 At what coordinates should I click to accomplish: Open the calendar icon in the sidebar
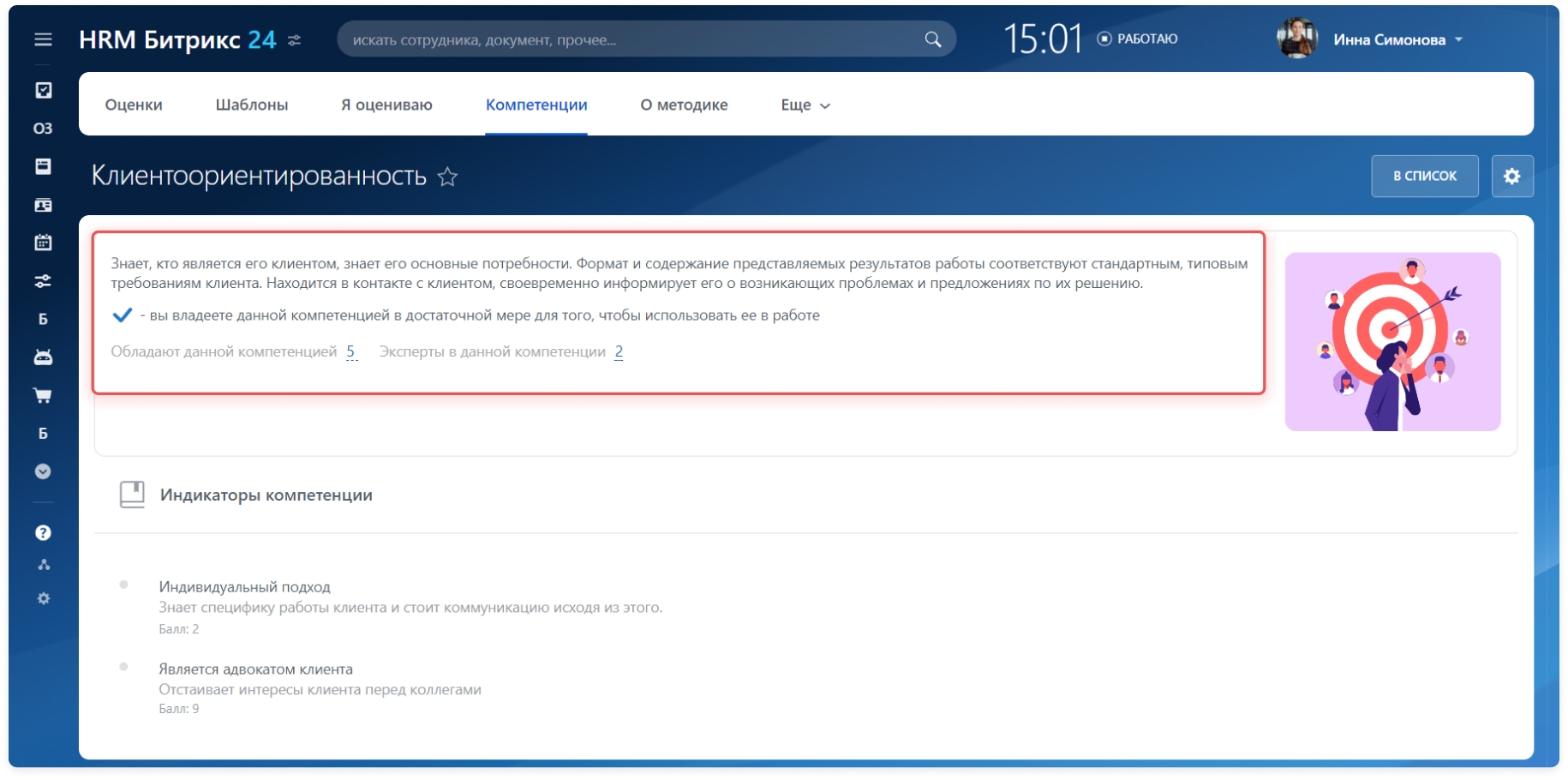pos(43,243)
